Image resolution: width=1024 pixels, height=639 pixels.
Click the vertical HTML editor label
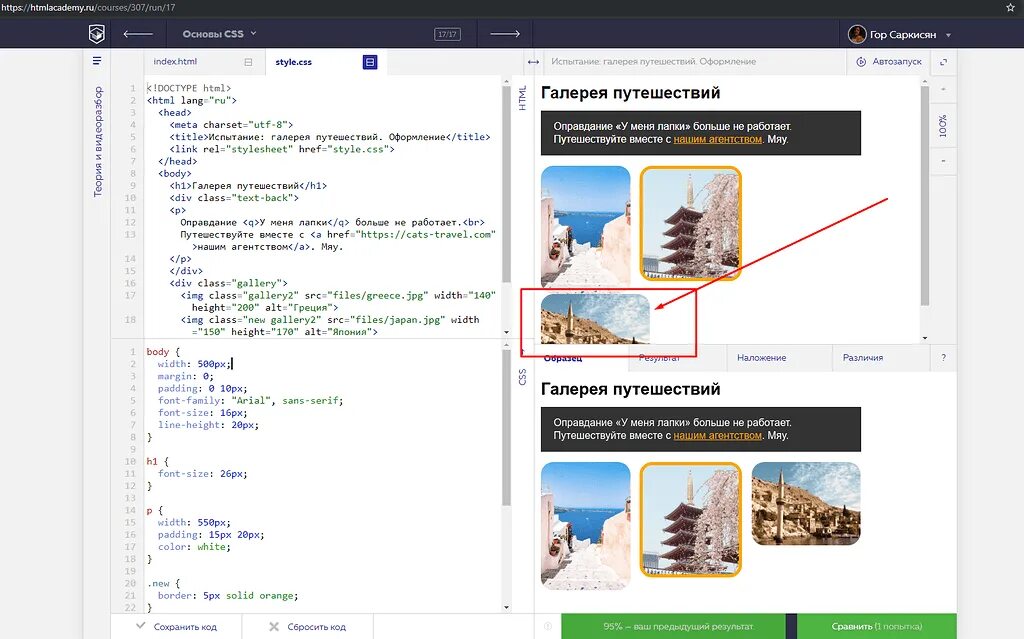(522, 98)
